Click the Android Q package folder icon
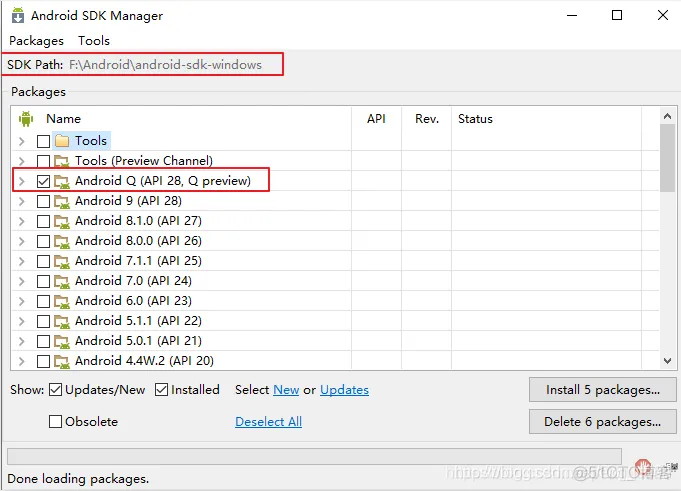The image size is (681, 491). 62,181
